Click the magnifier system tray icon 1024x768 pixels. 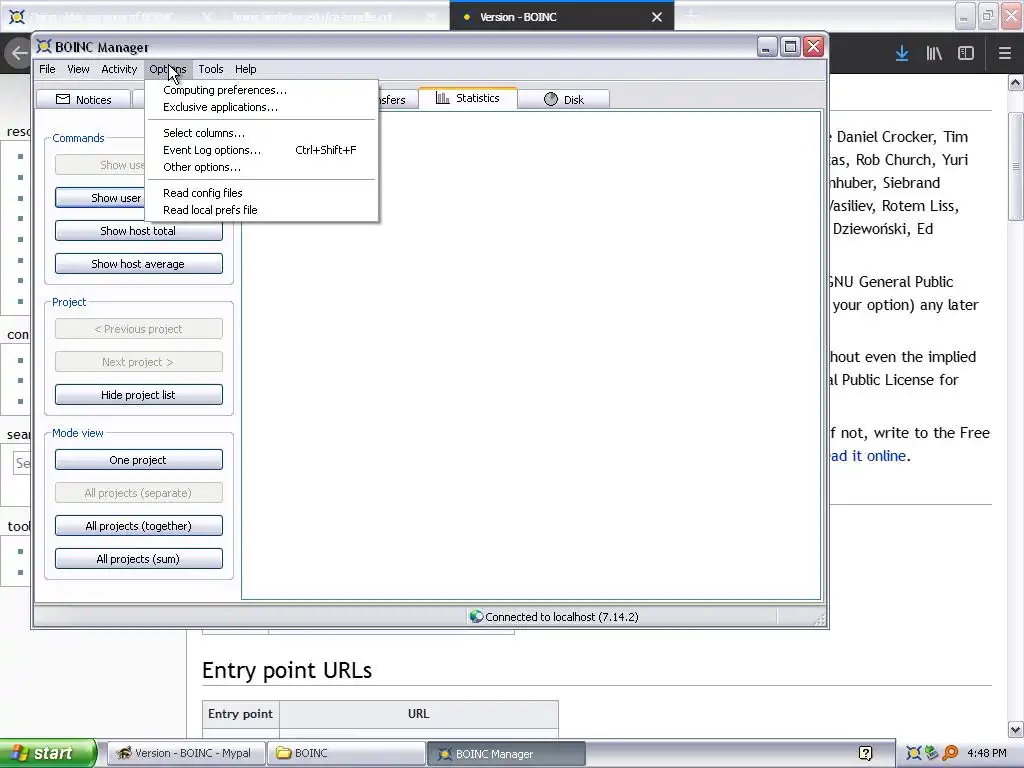pos(950,753)
